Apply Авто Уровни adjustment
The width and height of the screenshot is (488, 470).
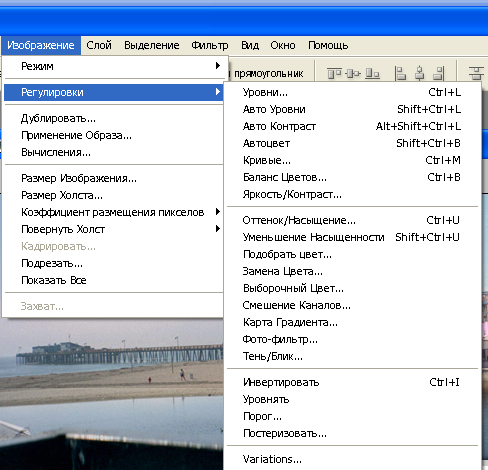pyautogui.click(x=353, y=109)
